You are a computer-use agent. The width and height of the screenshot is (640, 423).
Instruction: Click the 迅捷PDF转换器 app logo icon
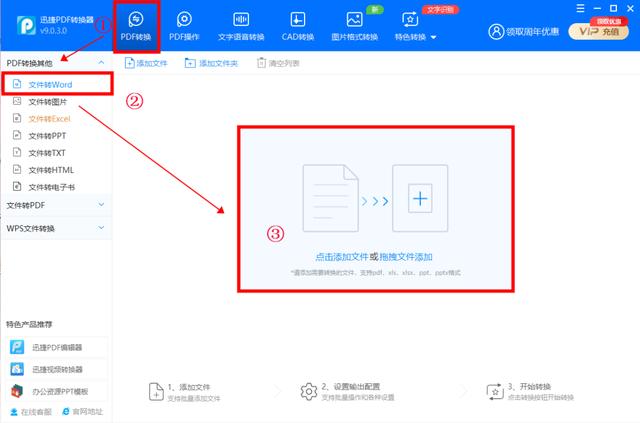coord(27,25)
